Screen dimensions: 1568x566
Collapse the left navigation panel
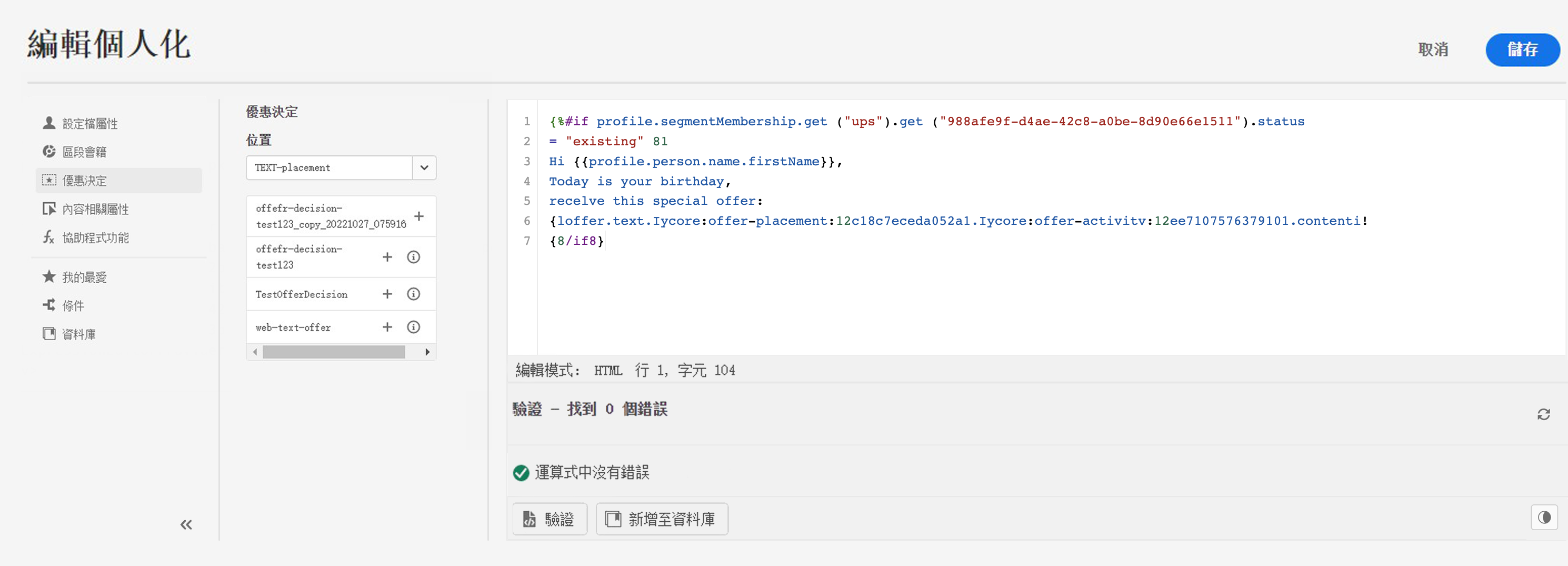[186, 524]
